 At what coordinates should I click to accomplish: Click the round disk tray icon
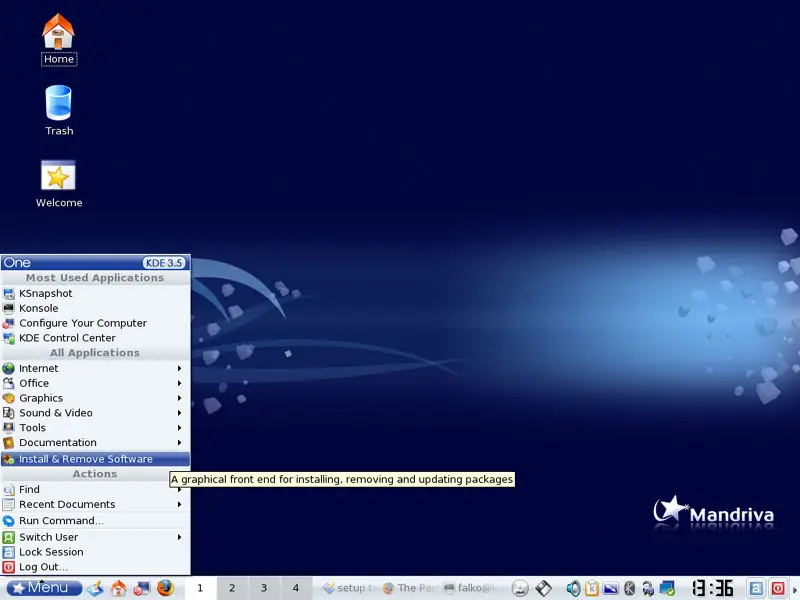(x=520, y=588)
